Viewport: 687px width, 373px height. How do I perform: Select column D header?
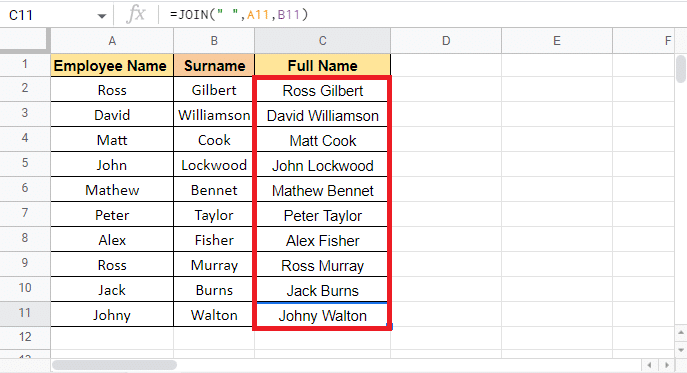446,41
